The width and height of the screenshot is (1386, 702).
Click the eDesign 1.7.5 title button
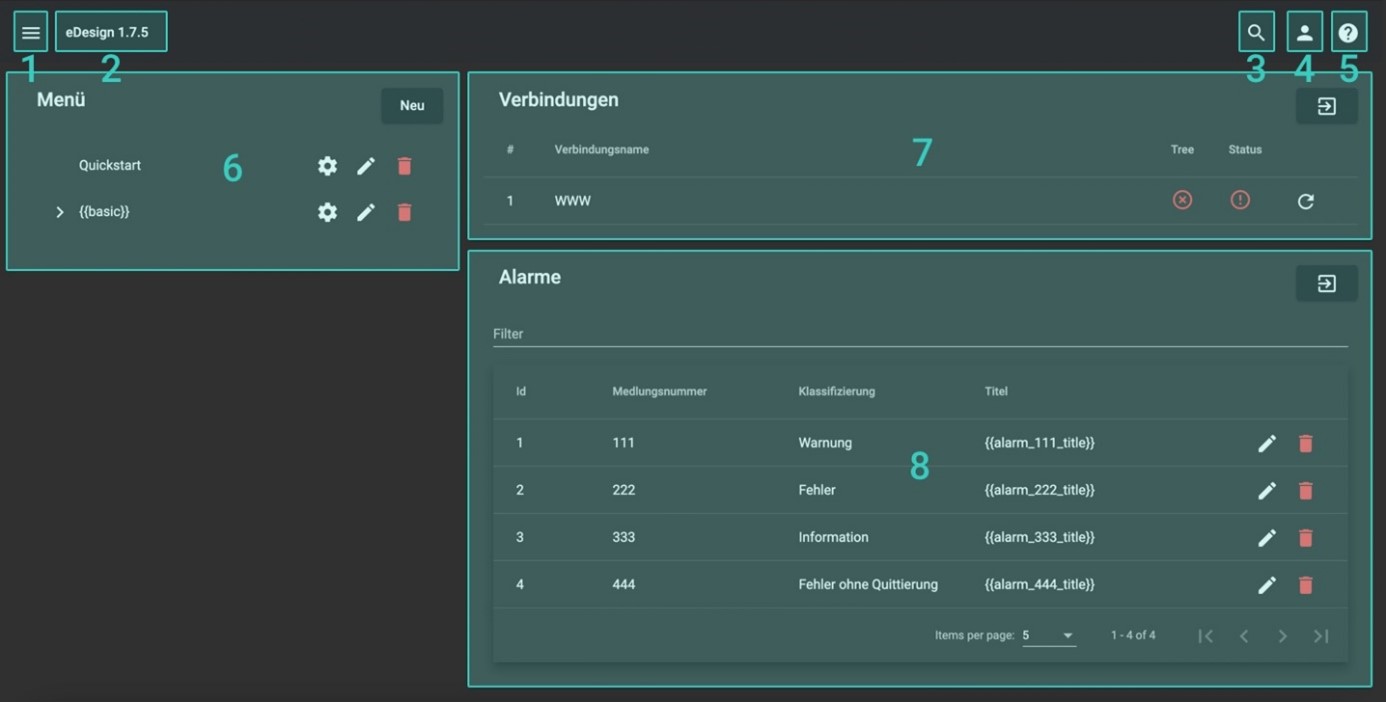pos(110,33)
